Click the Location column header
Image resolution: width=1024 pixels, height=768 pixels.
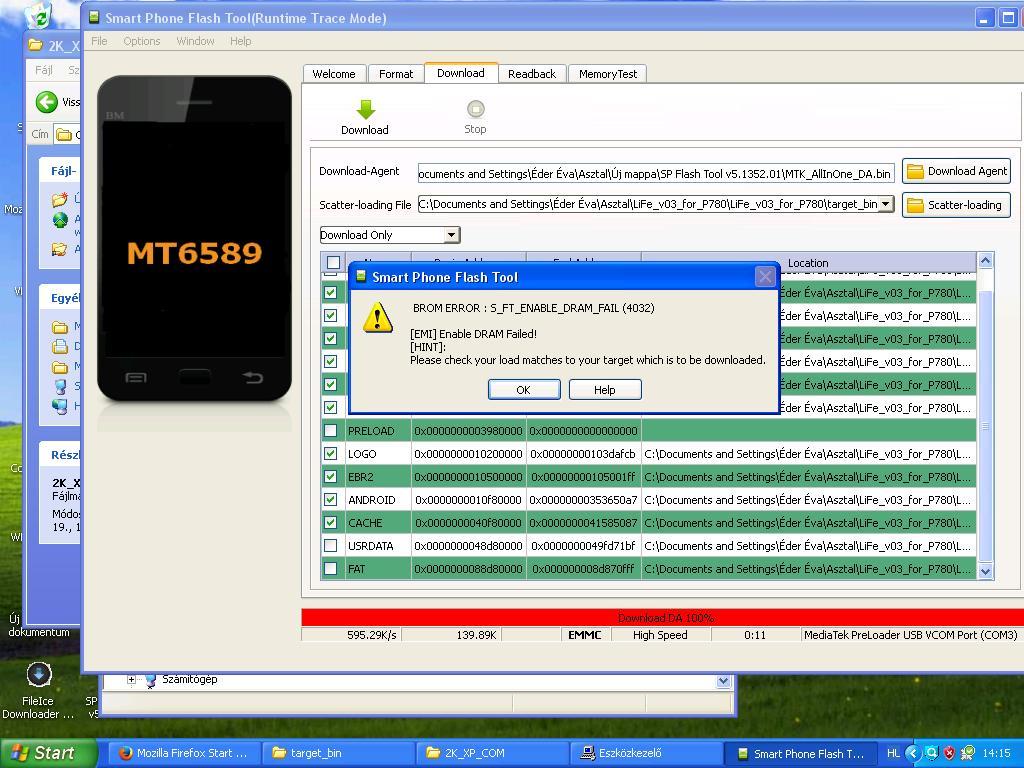coord(808,263)
